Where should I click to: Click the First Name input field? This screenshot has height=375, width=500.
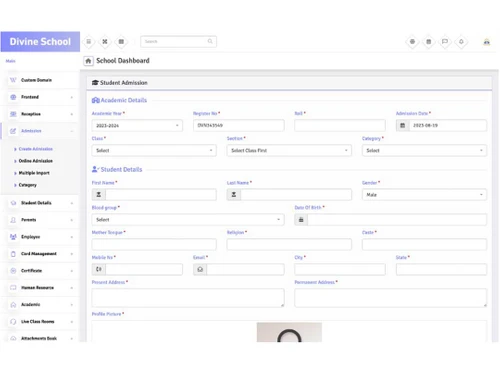pyautogui.click(x=161, y=195)
